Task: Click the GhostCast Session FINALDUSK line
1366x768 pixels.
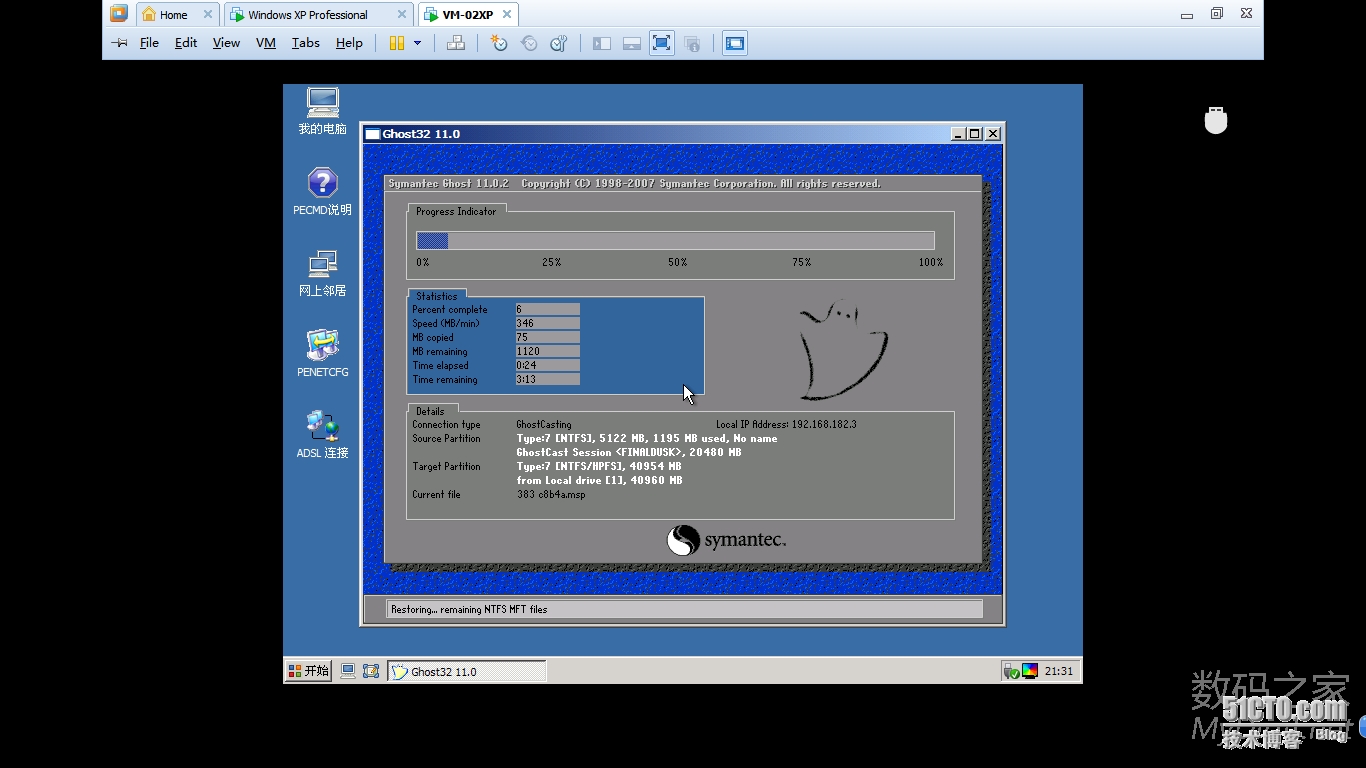Action: (629, 452)
